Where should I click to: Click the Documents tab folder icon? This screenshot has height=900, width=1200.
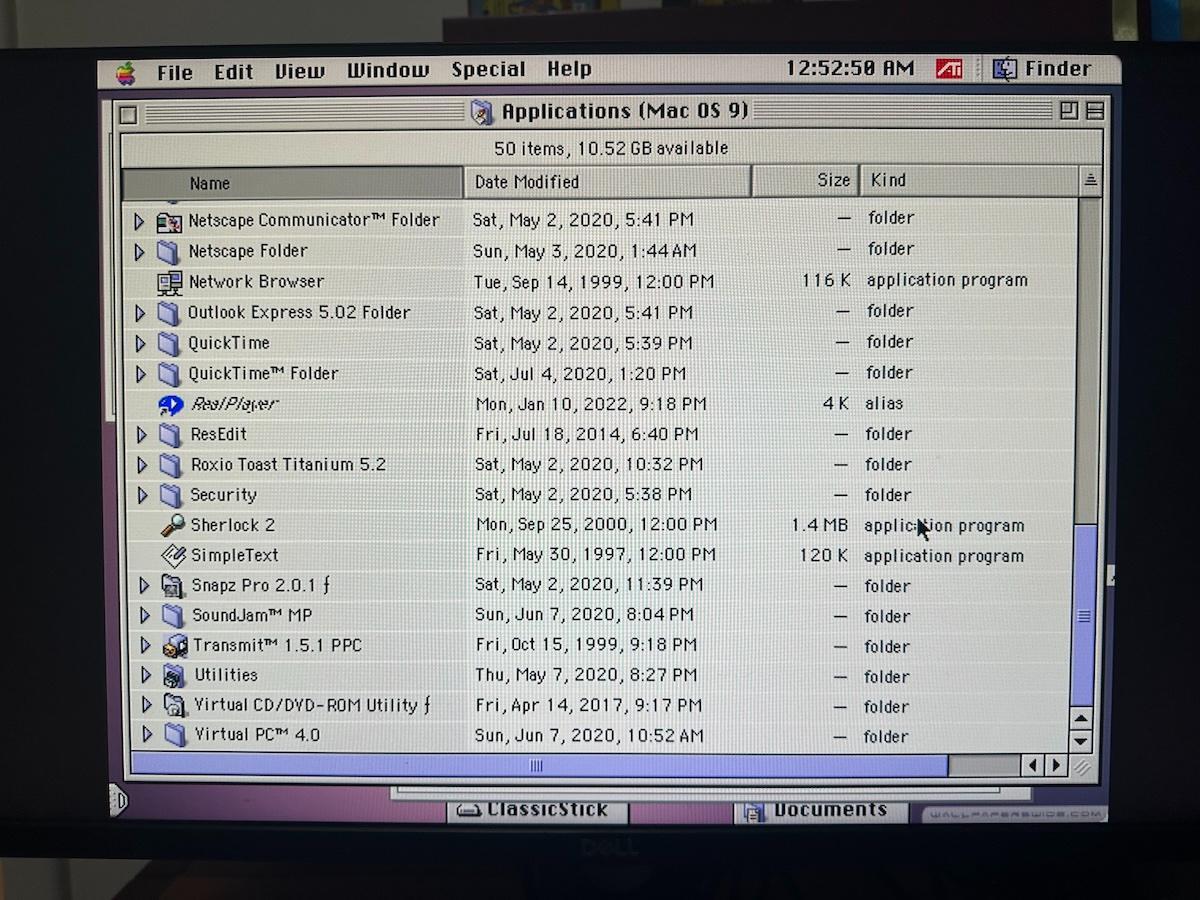[751, 812]
